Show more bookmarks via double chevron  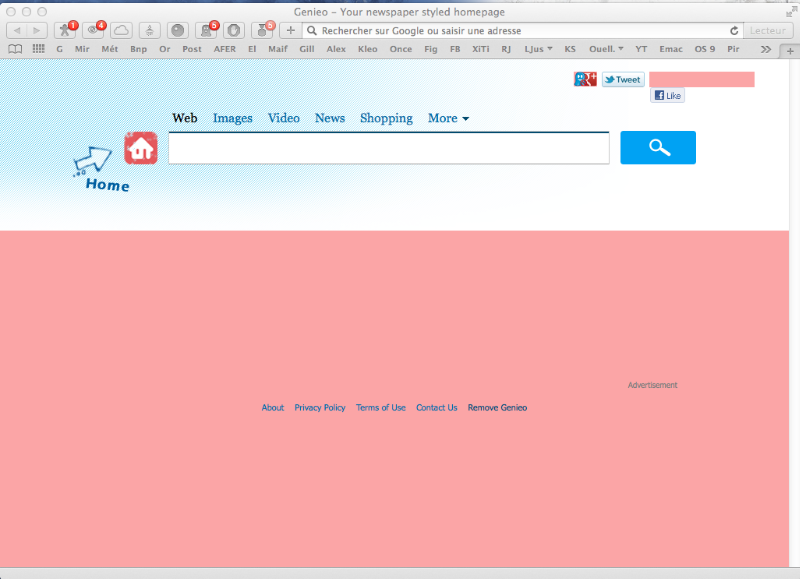(765, 49)
